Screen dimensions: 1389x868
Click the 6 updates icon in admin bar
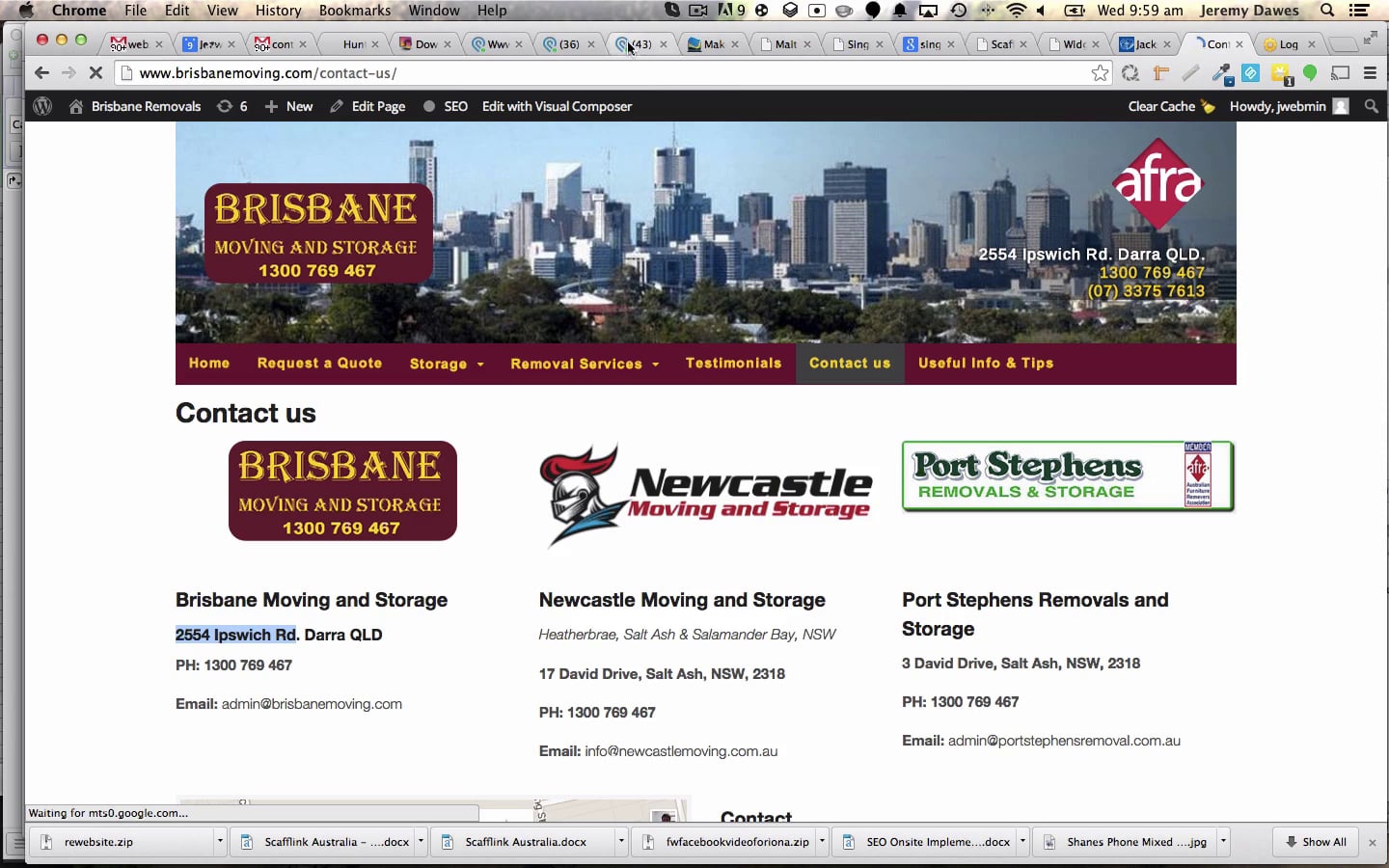tap(231, 106)
